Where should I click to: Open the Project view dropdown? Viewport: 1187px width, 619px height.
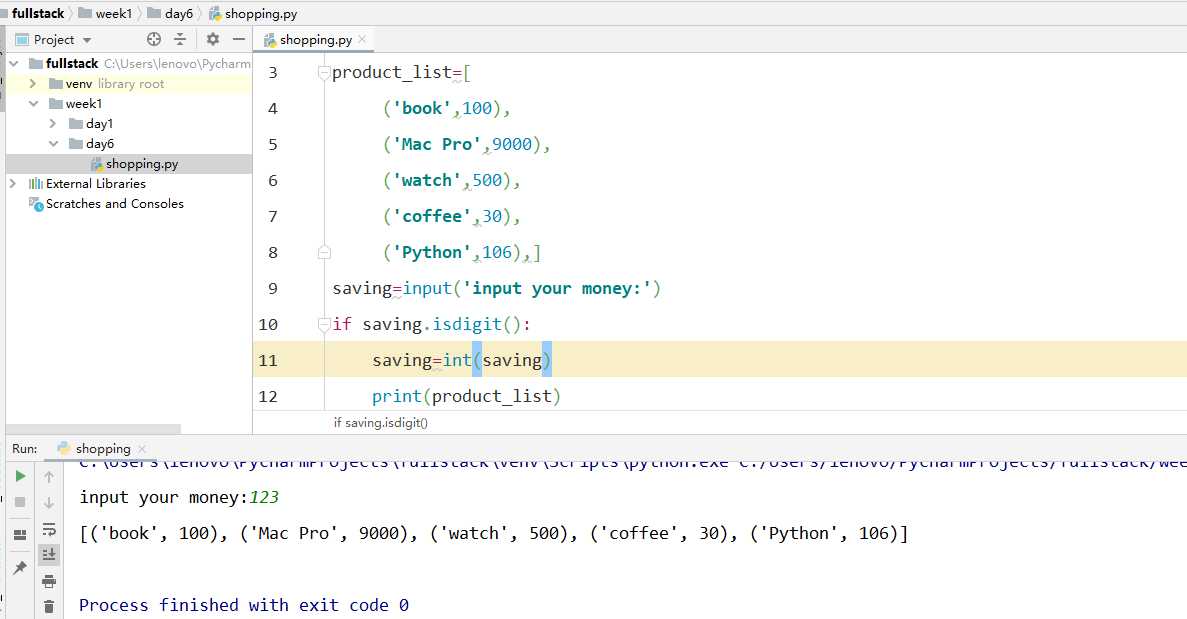click(87, 40)
